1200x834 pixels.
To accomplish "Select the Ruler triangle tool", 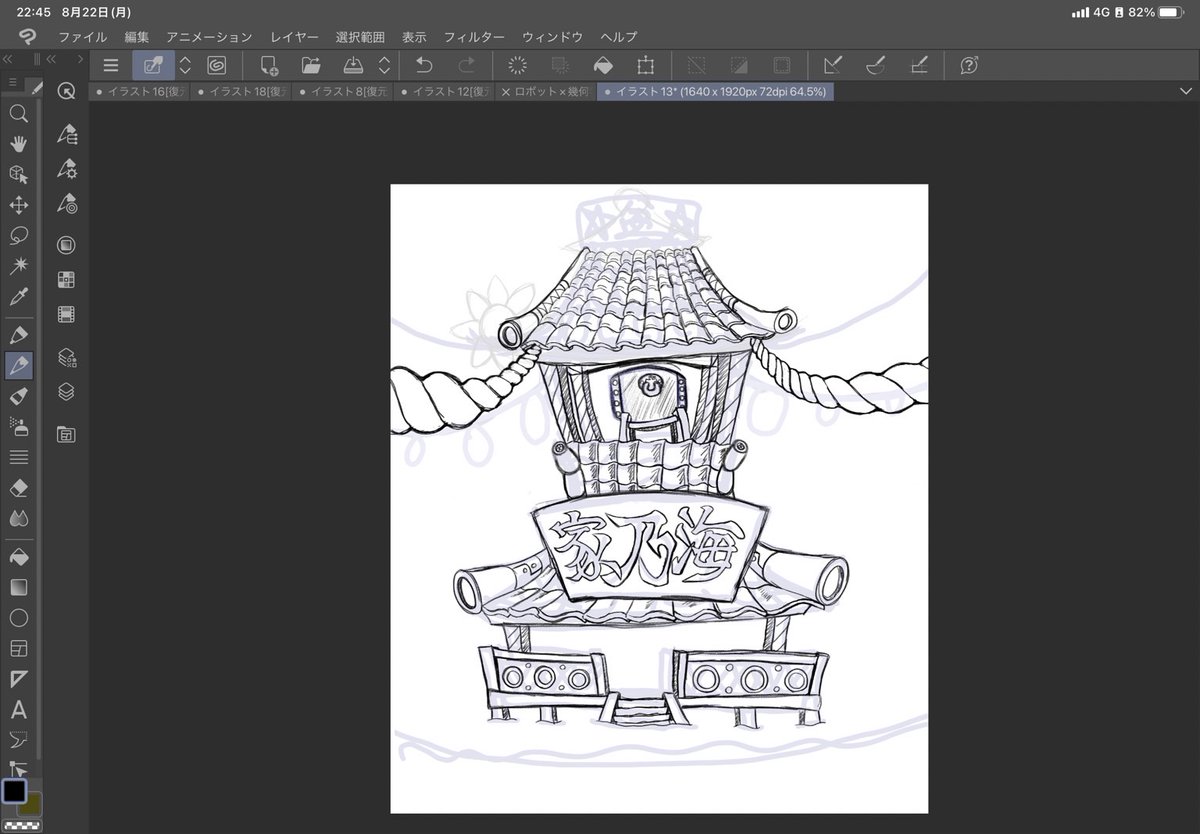I will point(18,679).
